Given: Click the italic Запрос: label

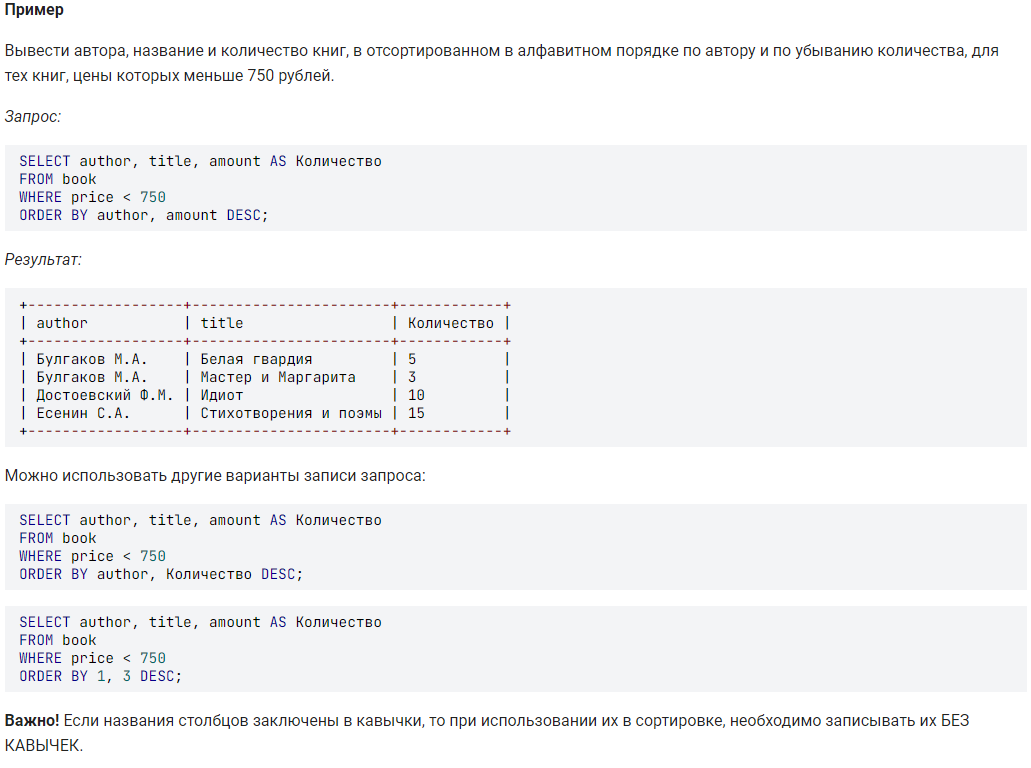Looking at the screenshot, I should [33, 116].
